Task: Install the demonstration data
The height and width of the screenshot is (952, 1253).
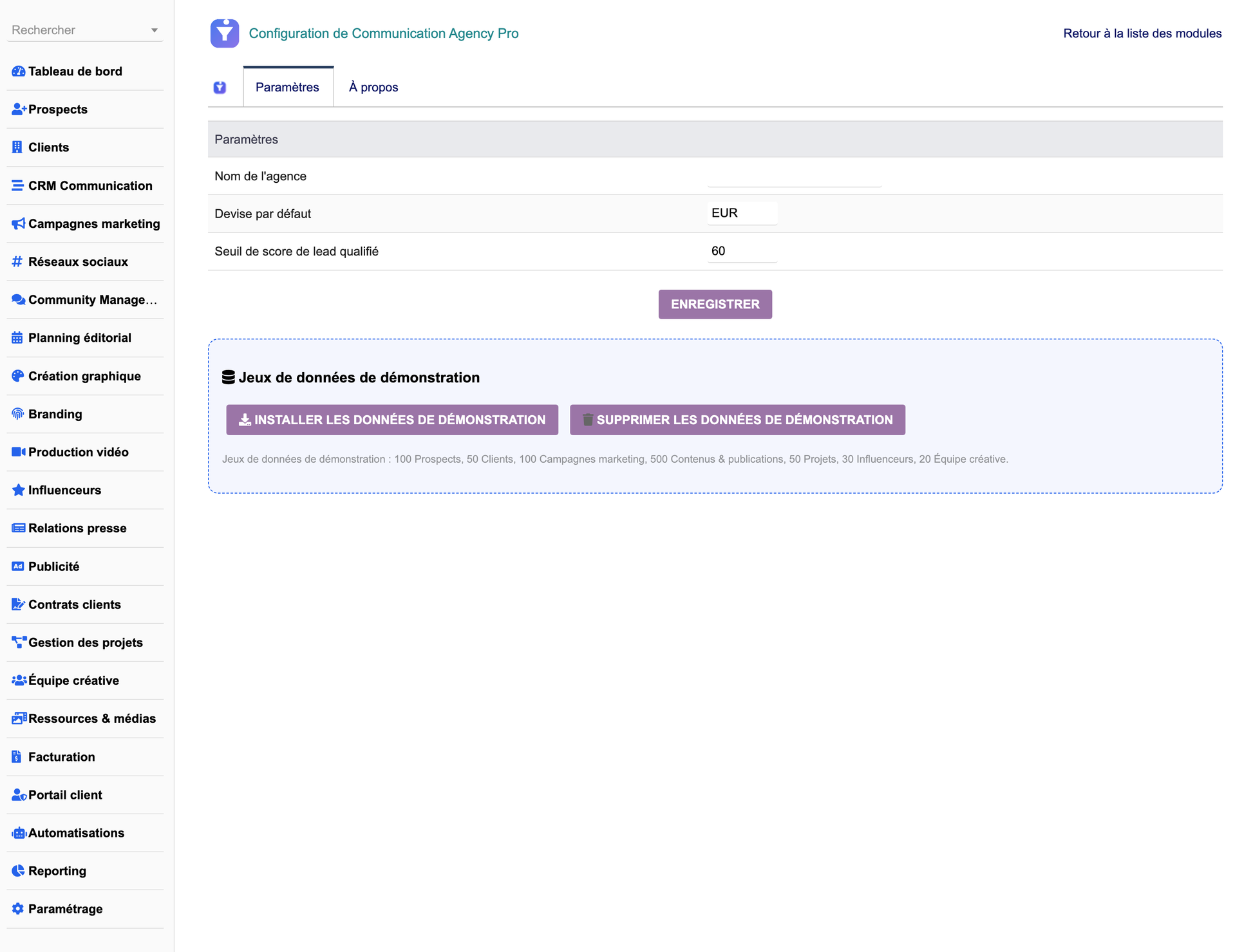Action: click(x=392, y=420)
